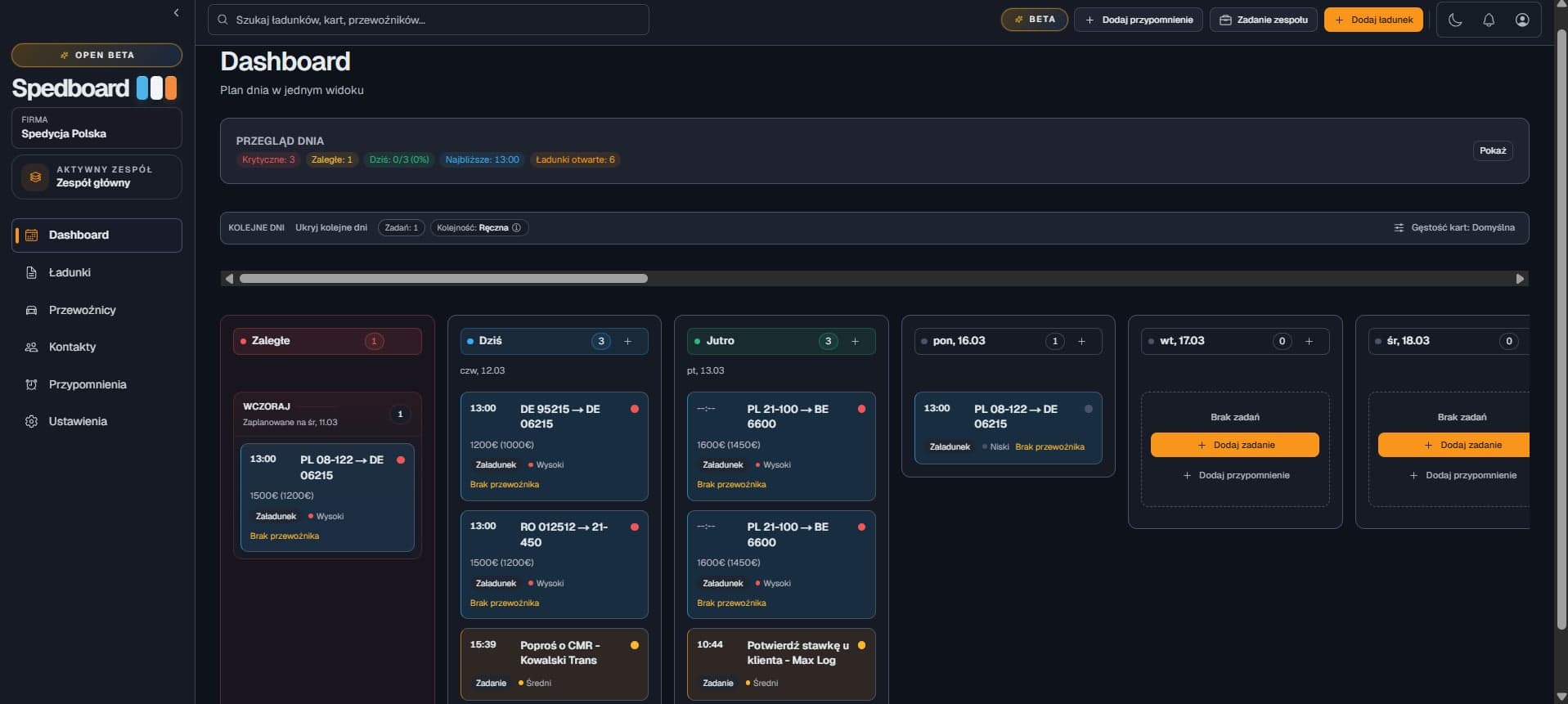Image resolution: width=1568 pixels, height=704 pixels.
Task: Click the BETA badge in top bar
Action: click(1034, 20)
